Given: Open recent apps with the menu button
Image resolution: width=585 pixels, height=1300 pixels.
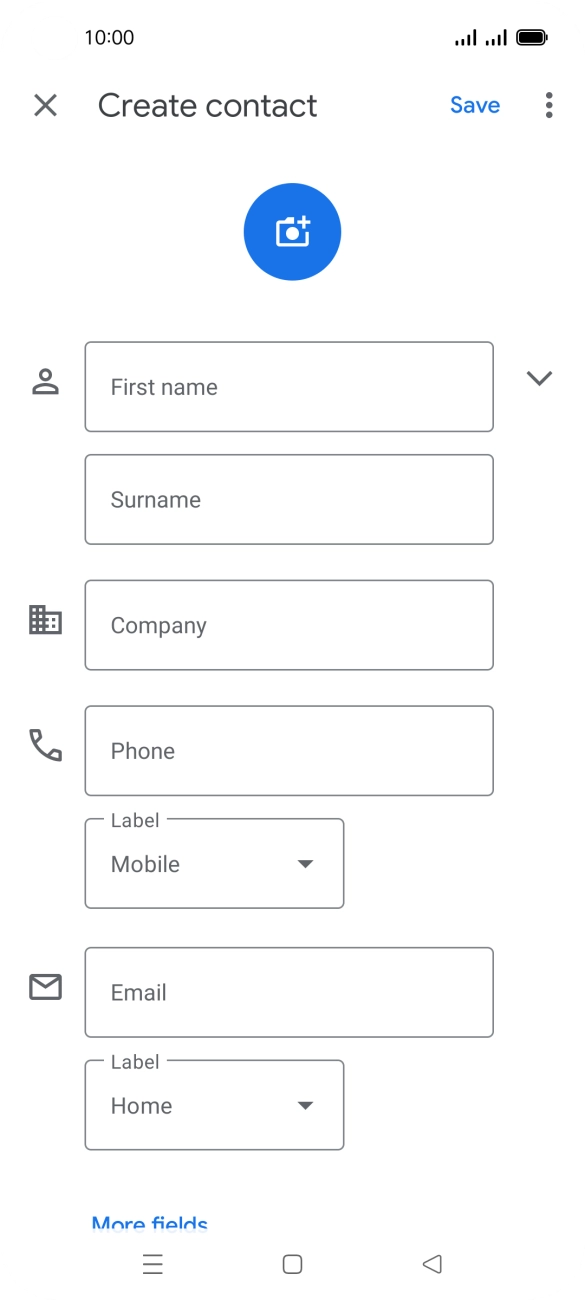Looking at the screenshot, I should coord(152,1264).
